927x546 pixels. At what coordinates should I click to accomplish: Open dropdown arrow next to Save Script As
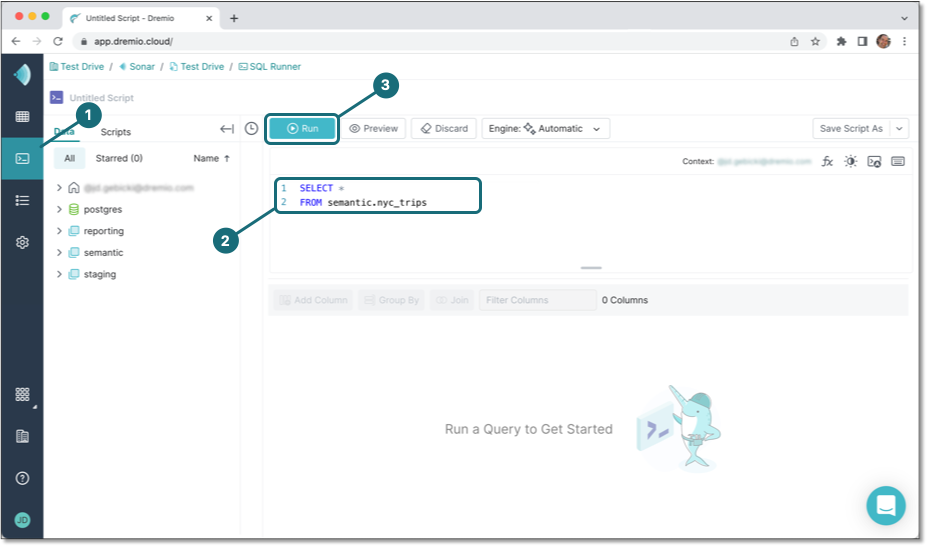tap(899, 128)
